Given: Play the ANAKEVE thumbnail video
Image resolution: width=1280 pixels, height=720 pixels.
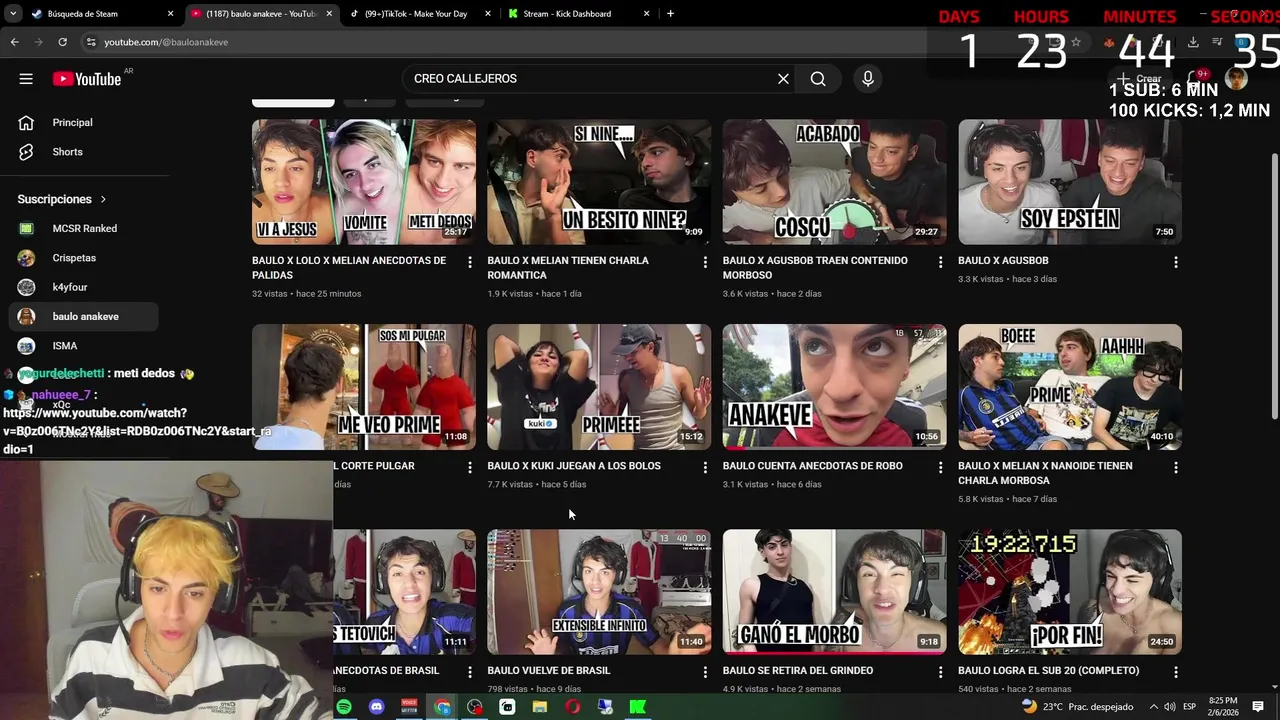Looking at the screenshot, I should tap(834, 387).
